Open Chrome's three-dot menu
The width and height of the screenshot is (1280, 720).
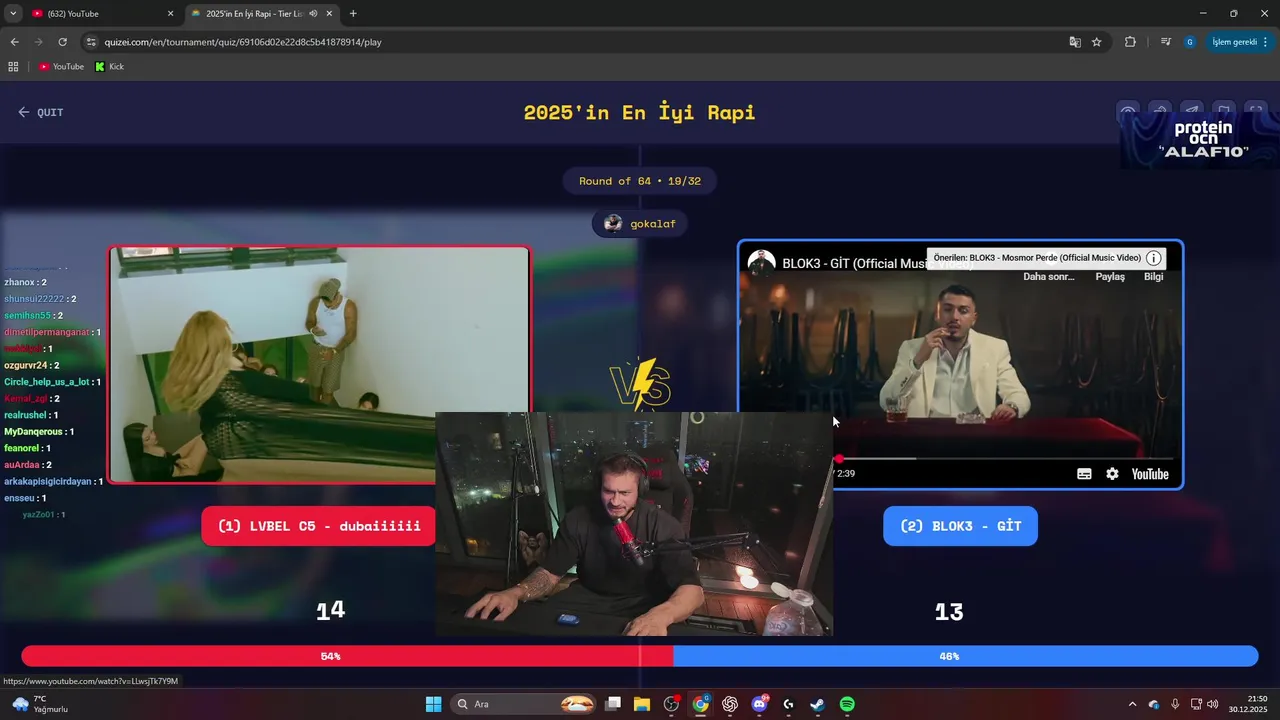1266,42
